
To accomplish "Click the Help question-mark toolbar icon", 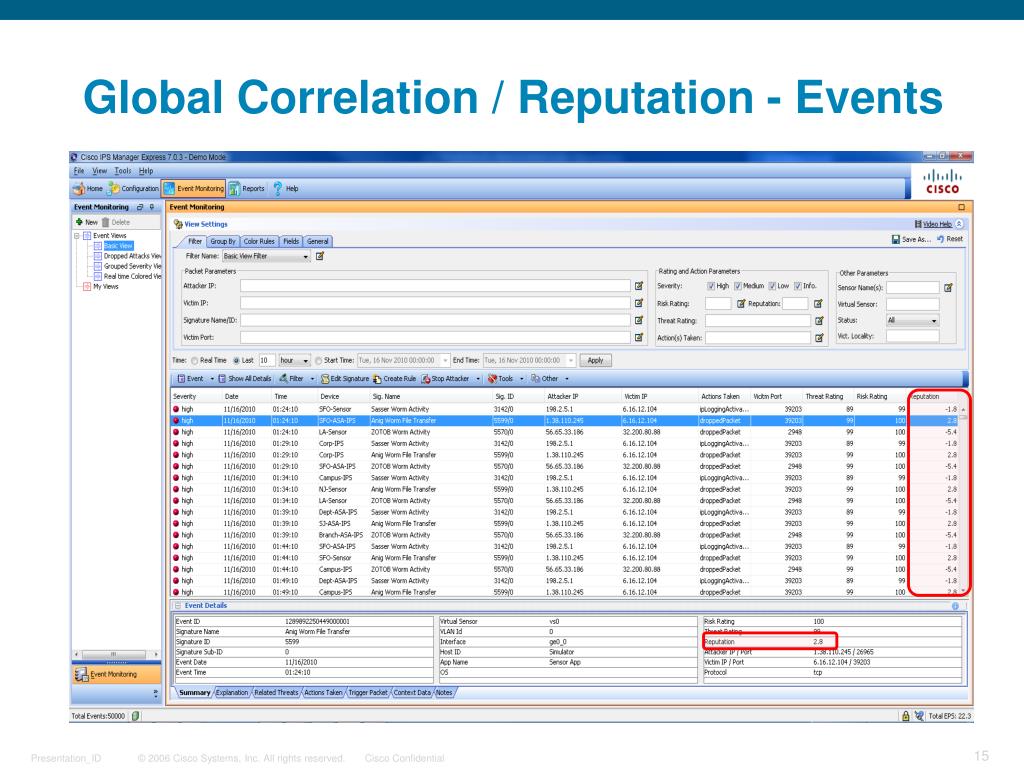I will coord(278,189).
